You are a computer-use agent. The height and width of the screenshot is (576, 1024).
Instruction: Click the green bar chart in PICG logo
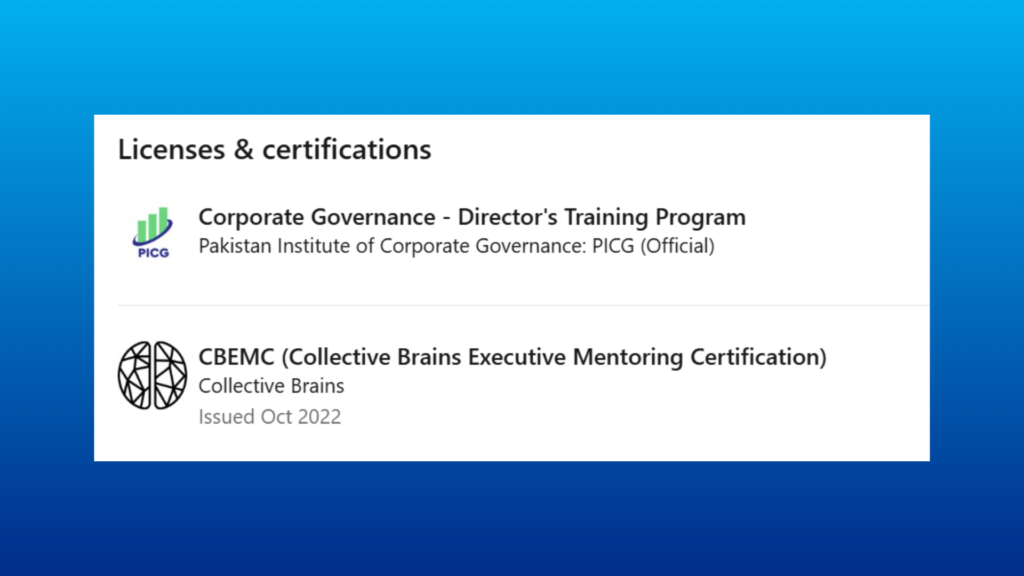153,224
